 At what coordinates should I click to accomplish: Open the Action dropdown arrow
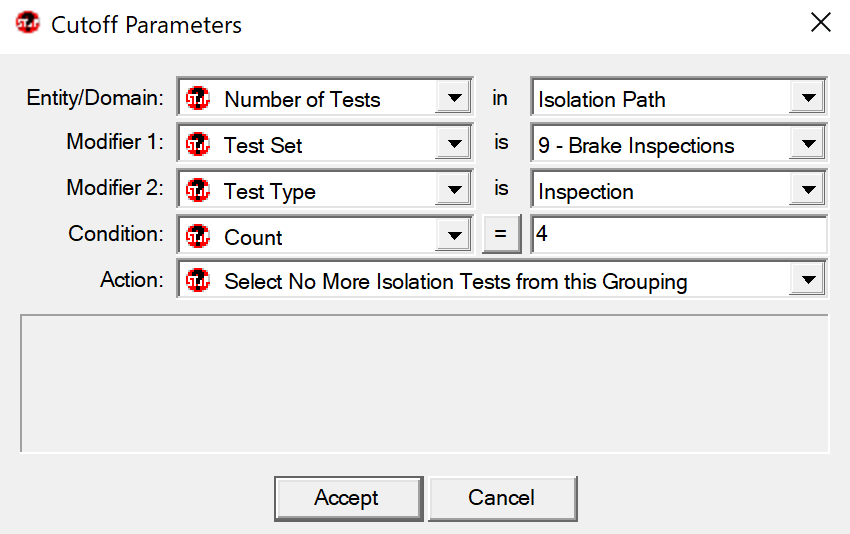808,280
